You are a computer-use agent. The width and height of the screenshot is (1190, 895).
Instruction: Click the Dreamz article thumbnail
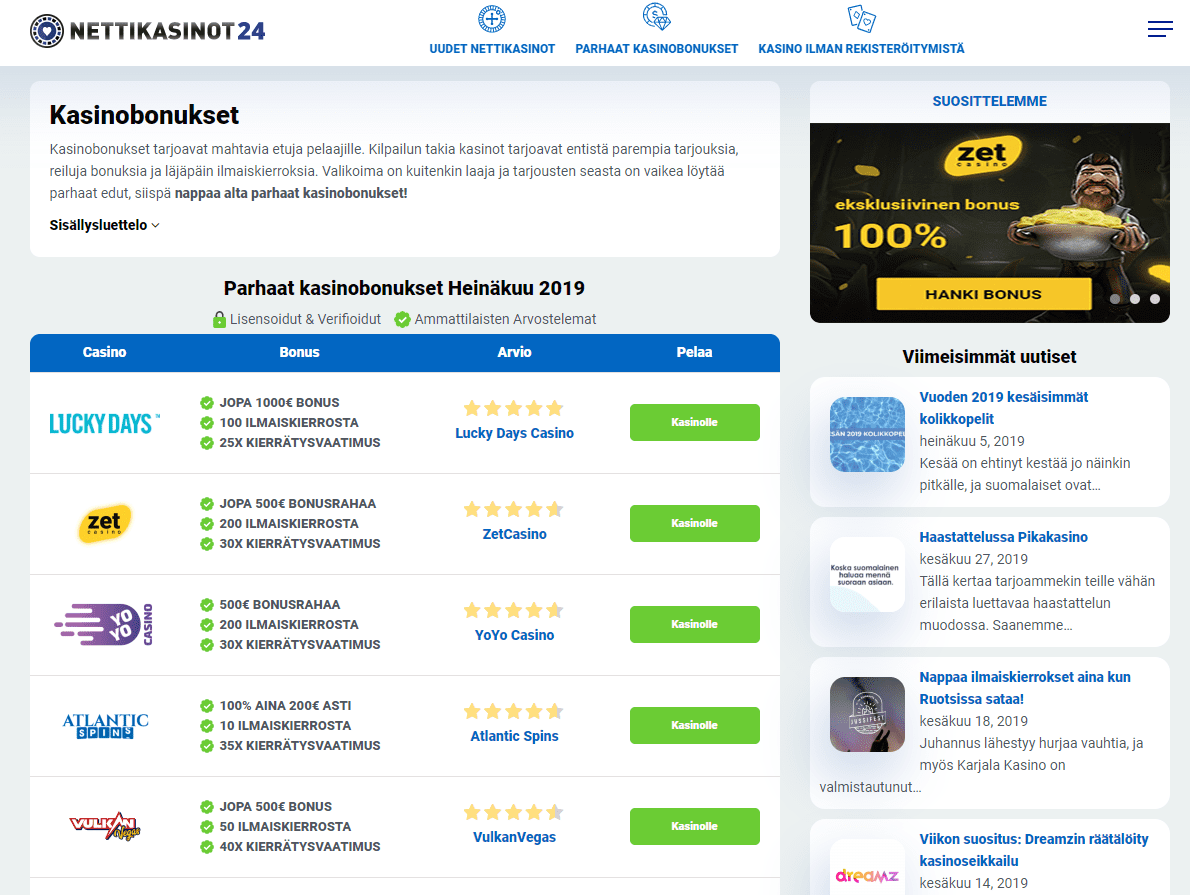point(867,867)
